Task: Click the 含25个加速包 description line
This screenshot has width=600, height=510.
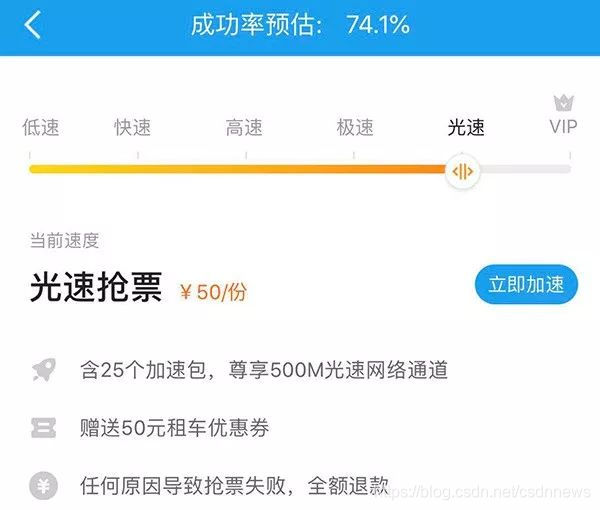Action: pyautogui.click(x=264, y=370)
